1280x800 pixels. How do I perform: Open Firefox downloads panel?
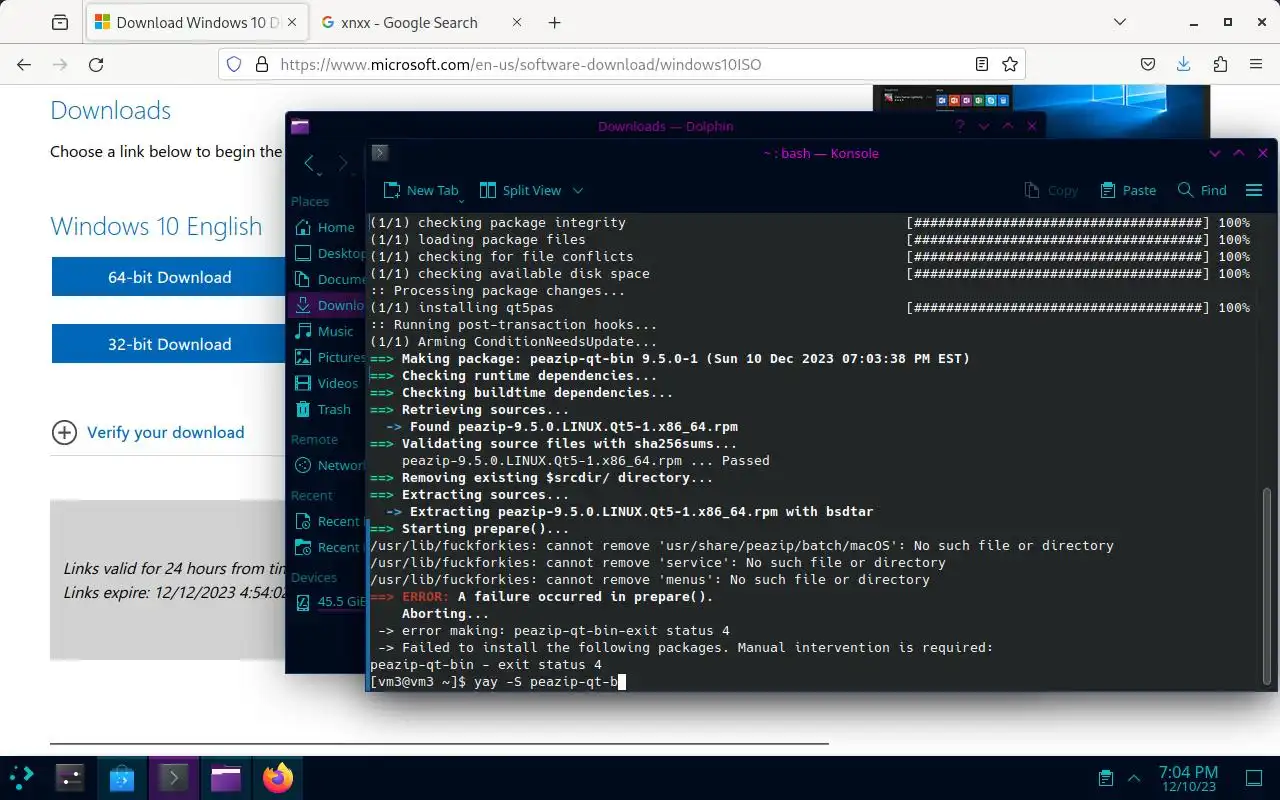coord(1184,64)
